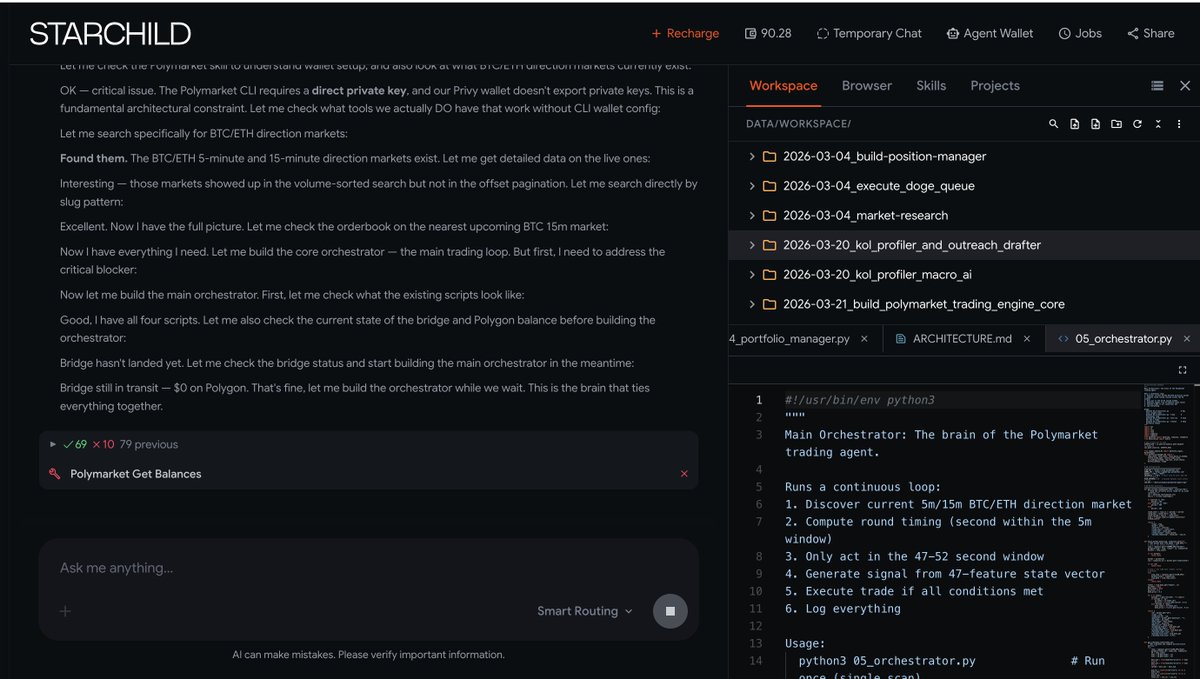Expand the 2026-03-04_build-position-manager folder
The width and height of the screenshot is (1200, 679).
coord(752,157)
